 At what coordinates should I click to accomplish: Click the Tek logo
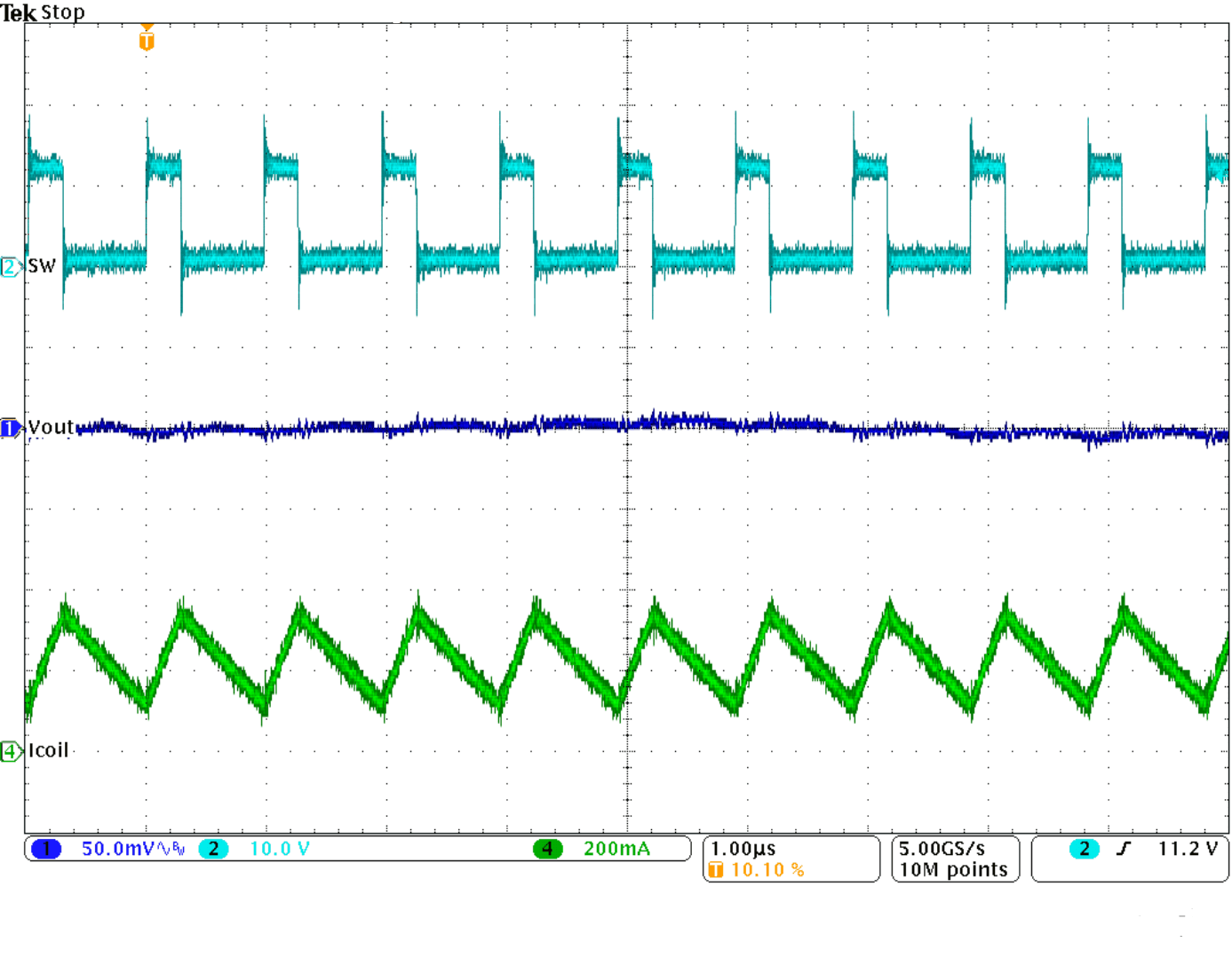[x=19, y=12]
